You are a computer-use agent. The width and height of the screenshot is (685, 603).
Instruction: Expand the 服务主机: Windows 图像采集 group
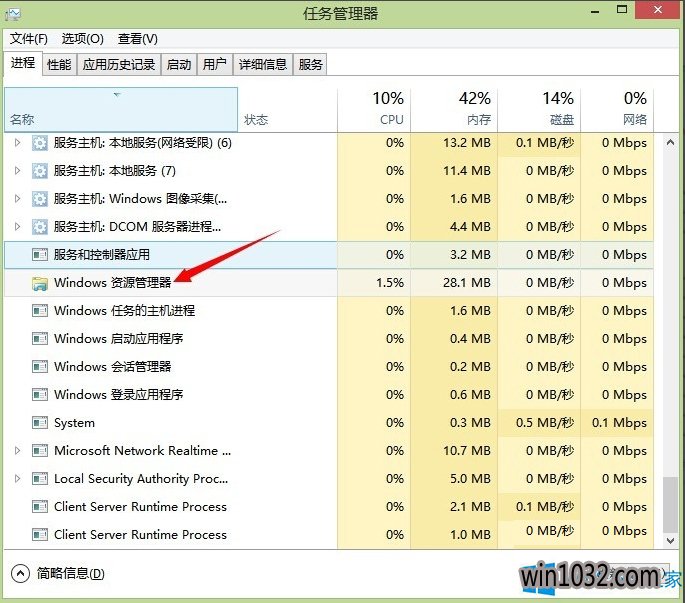tap(17, 199)
